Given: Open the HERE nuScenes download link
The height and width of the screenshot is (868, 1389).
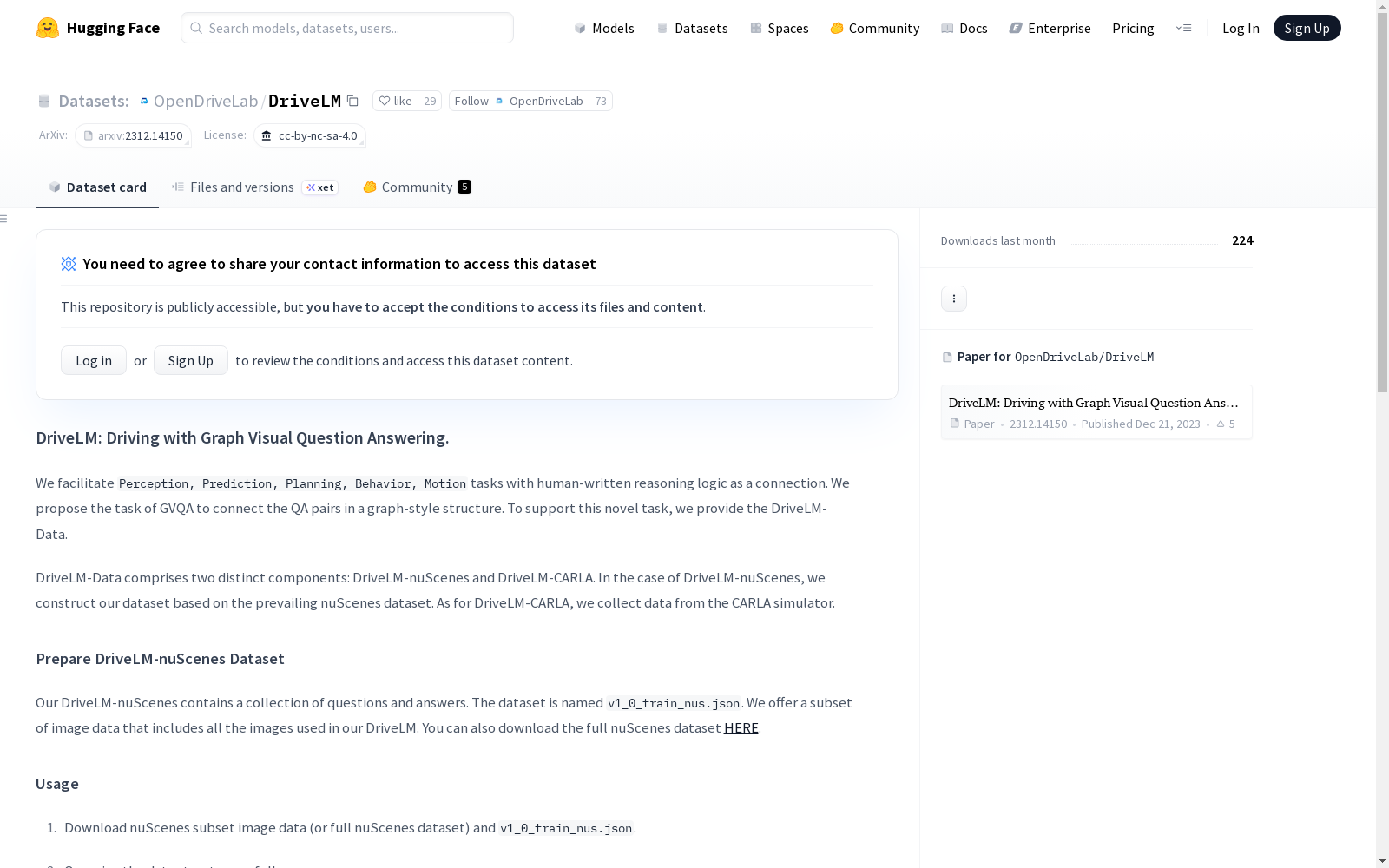Looking at the screenshot, I should click(741, 728).
